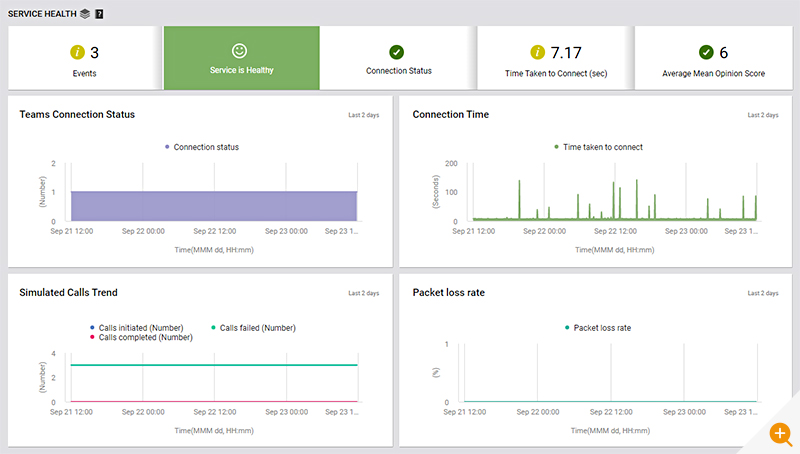Viewport: 800px width, 454px height.
Task: Open the Connection Status tile
Action: pos(398,58)
